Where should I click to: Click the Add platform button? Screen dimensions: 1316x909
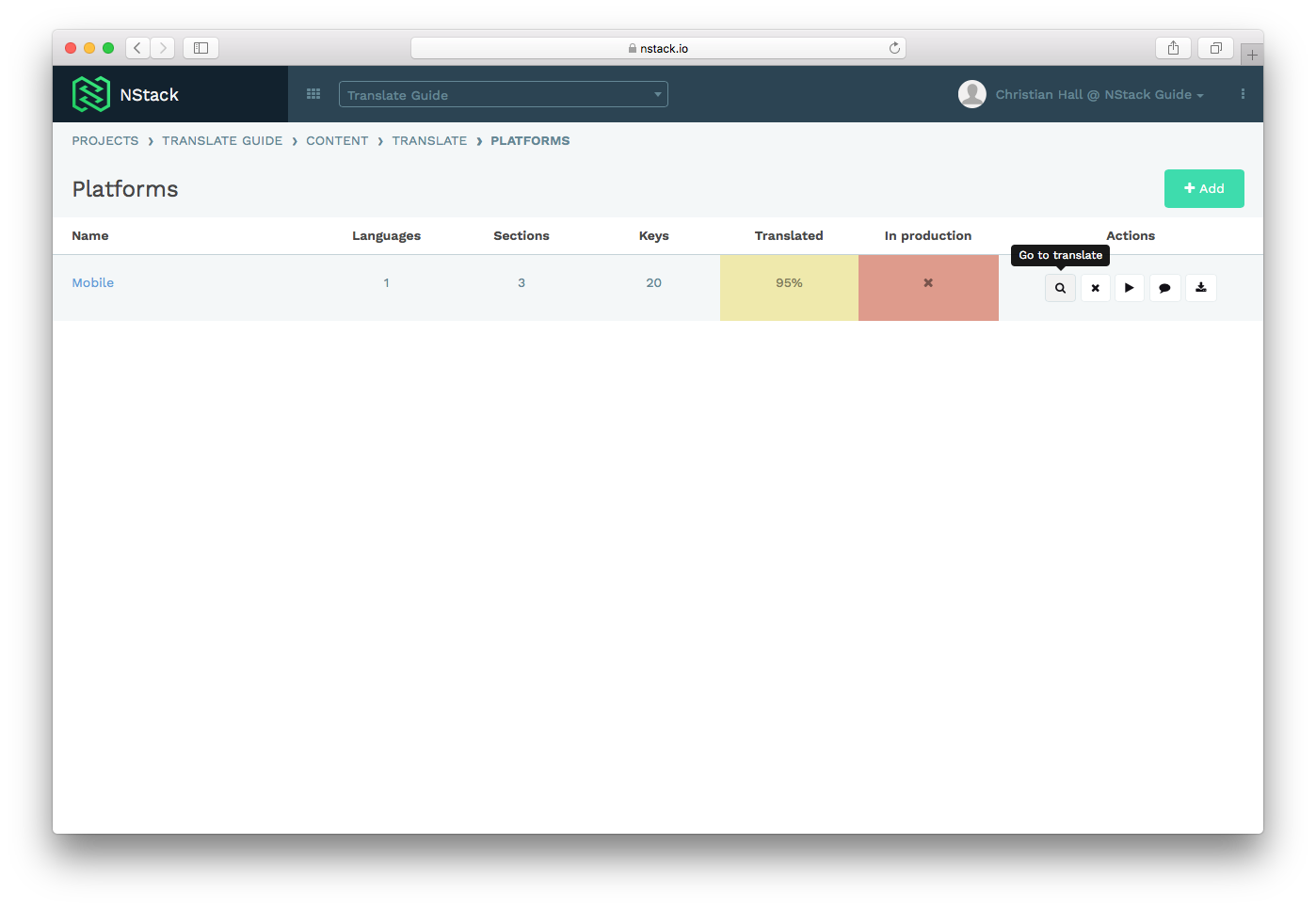[1204, 188]
